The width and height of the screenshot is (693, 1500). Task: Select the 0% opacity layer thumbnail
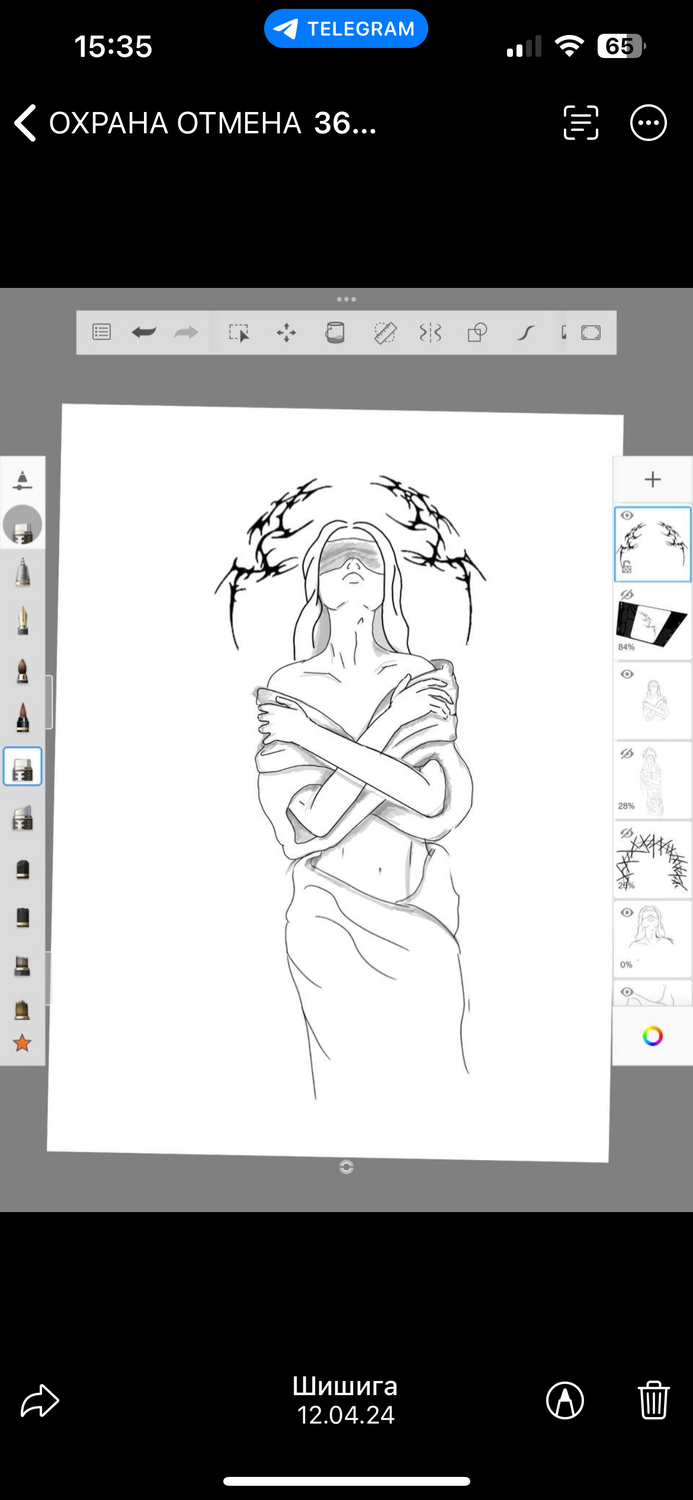pos(652,939)
